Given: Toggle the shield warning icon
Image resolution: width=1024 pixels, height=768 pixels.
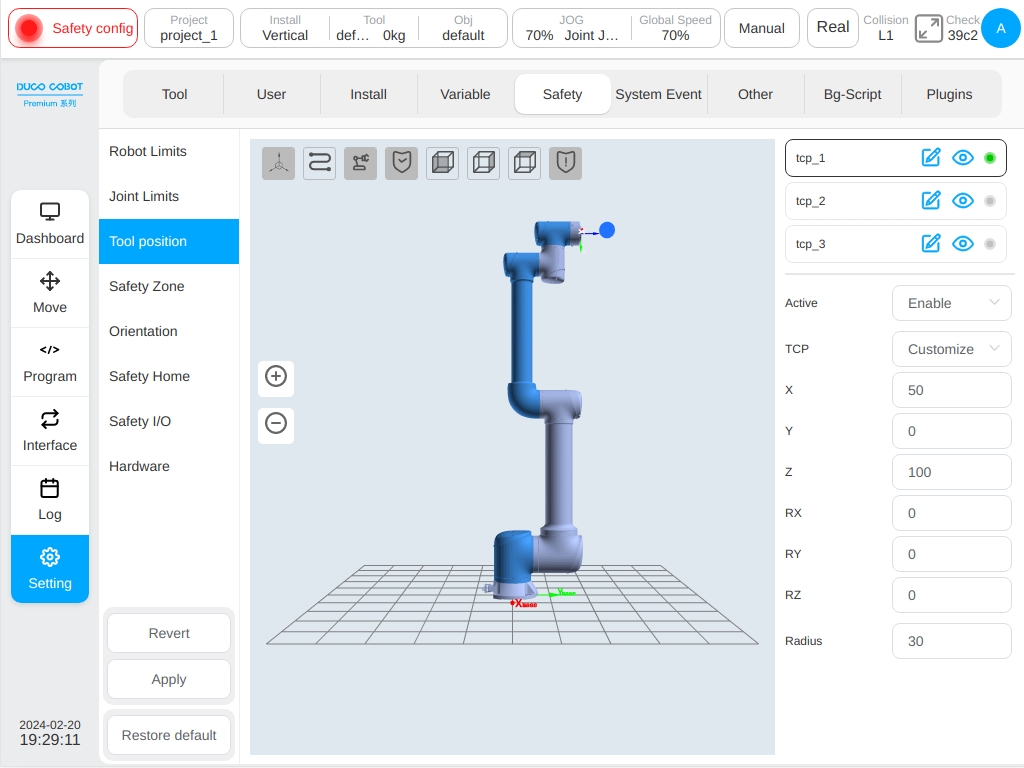Looking at the screenshot, I should [x=566, y=163].
